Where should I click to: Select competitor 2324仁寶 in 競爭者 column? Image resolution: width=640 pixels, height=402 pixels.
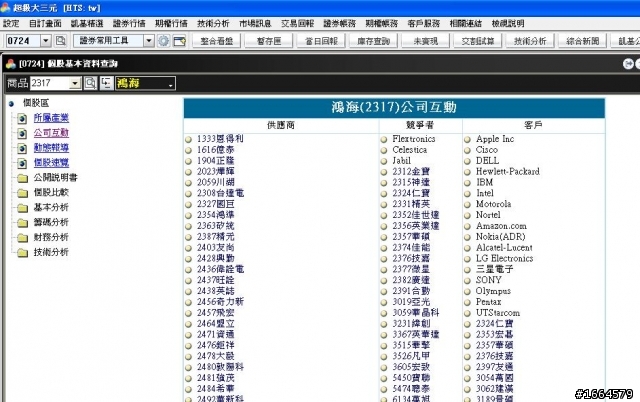(x=411, y=193)
